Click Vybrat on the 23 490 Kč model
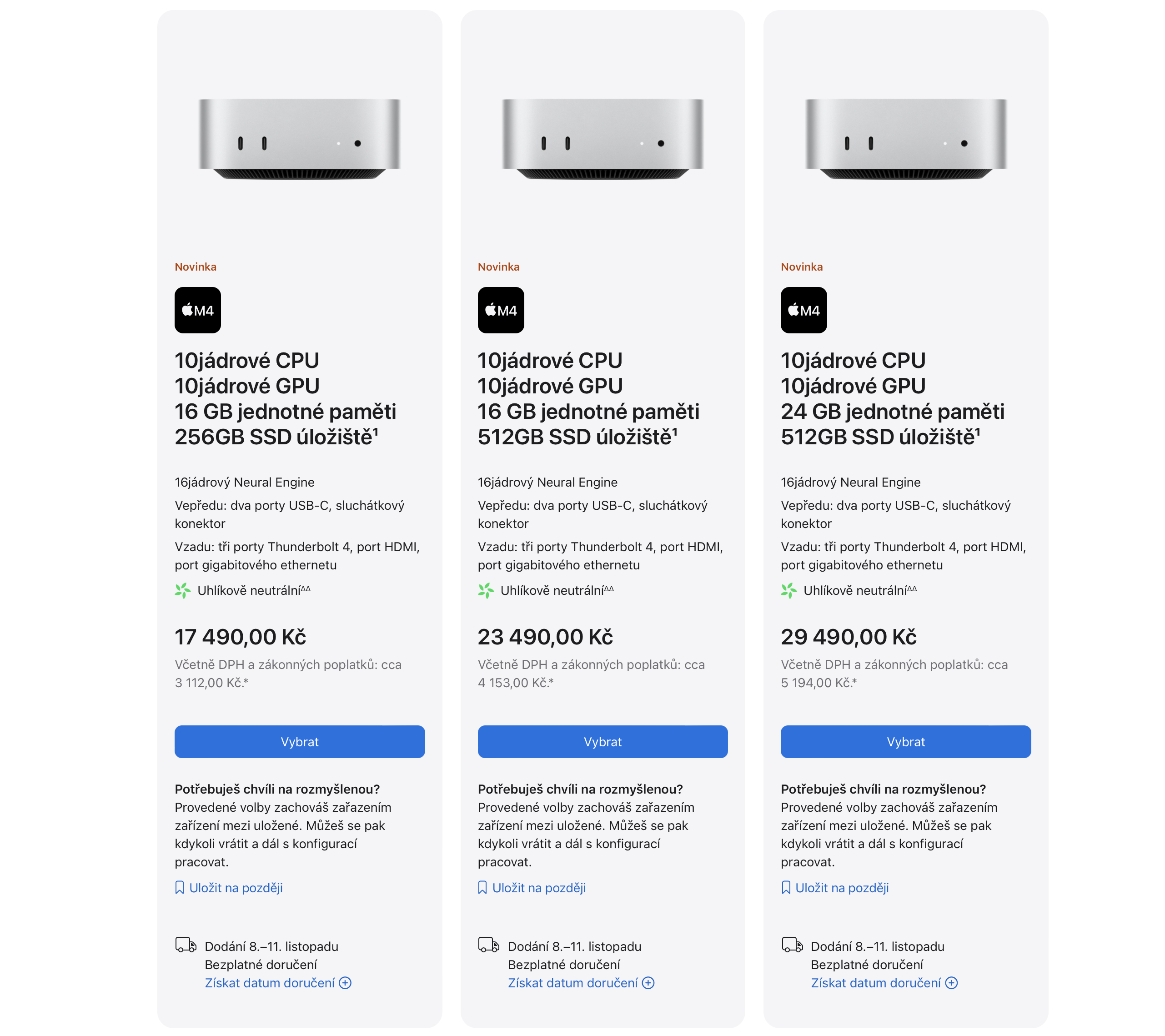 coord(603,742)
